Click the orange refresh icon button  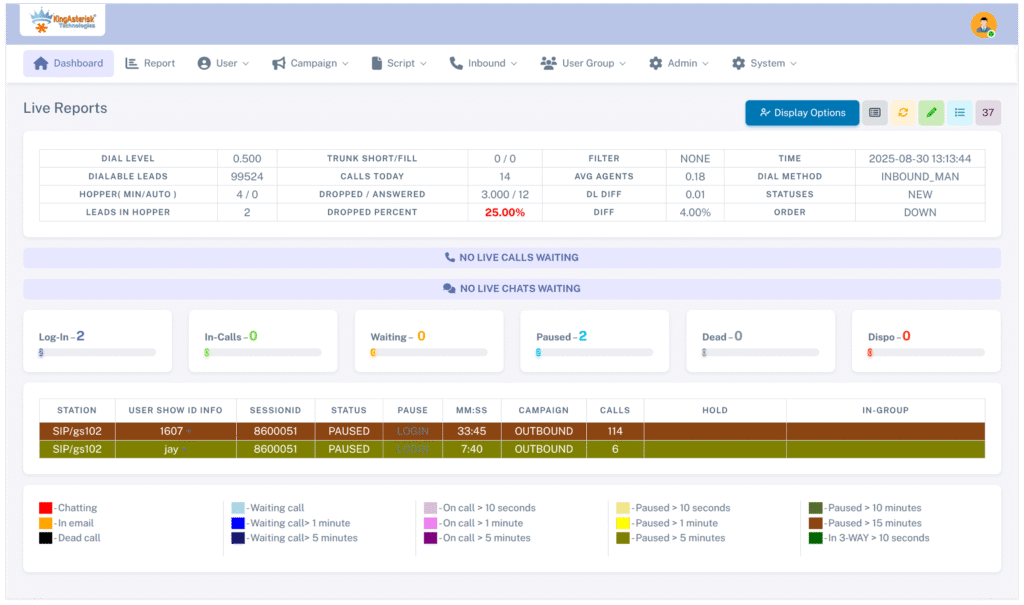click(x=903, y=113)
